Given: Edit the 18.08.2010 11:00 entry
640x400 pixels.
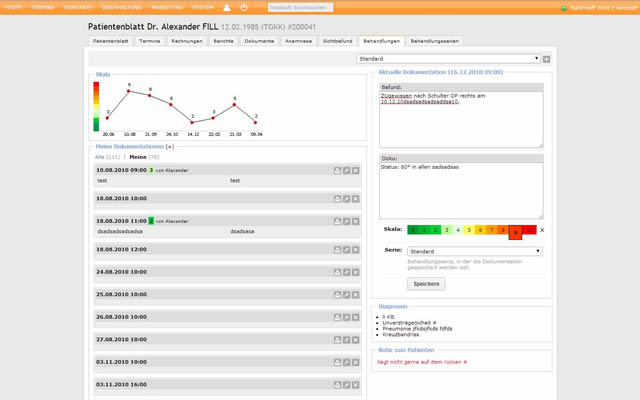Looking at the screenshot, I should pos(347,221).
